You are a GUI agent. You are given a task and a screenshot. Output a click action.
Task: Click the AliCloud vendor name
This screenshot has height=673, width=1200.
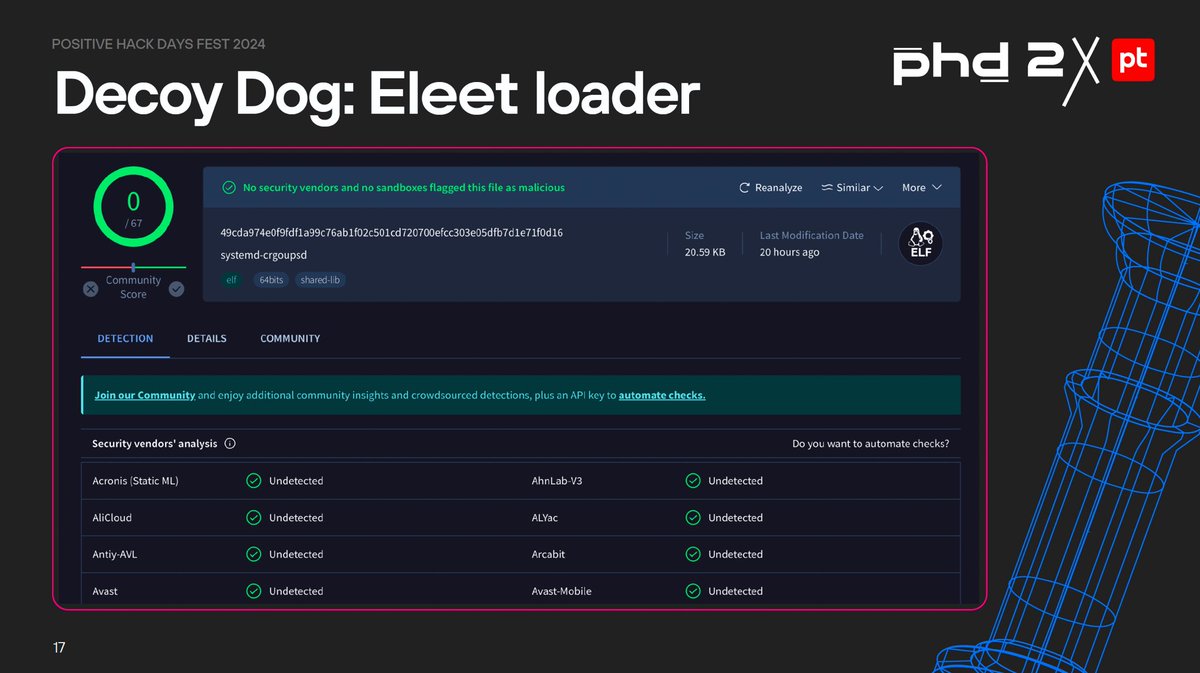tap(112, 518)
